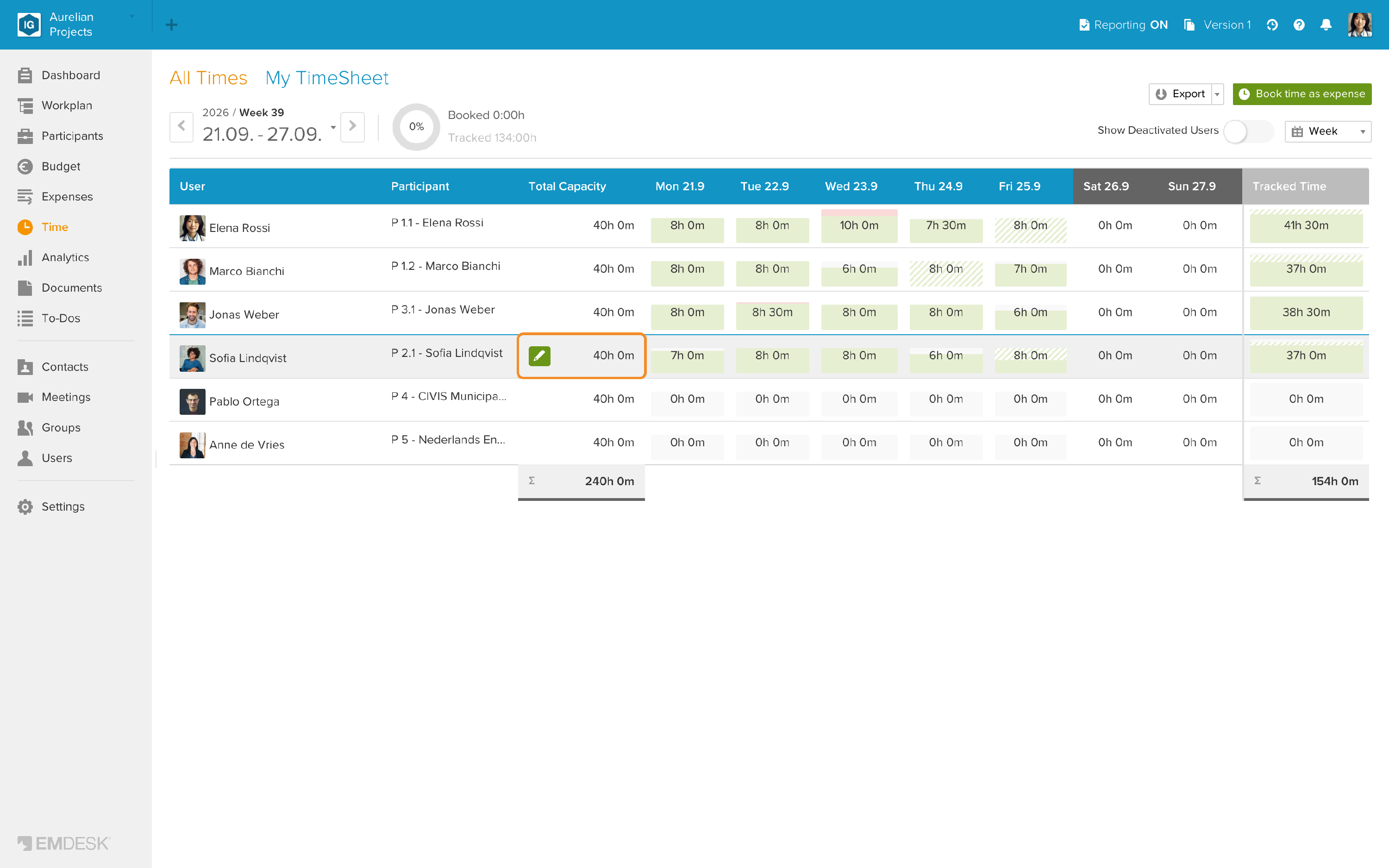Click the 0% booked progress circle
1389x868 pixels.
(x=416, y=127)
